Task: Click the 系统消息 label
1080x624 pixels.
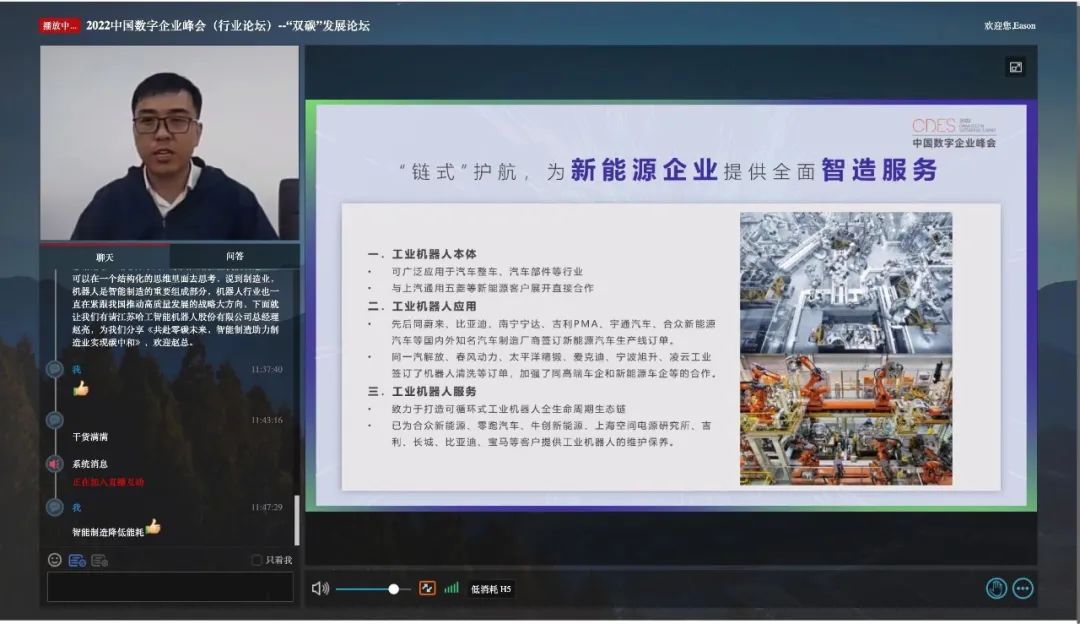Action: click(90, 464)
